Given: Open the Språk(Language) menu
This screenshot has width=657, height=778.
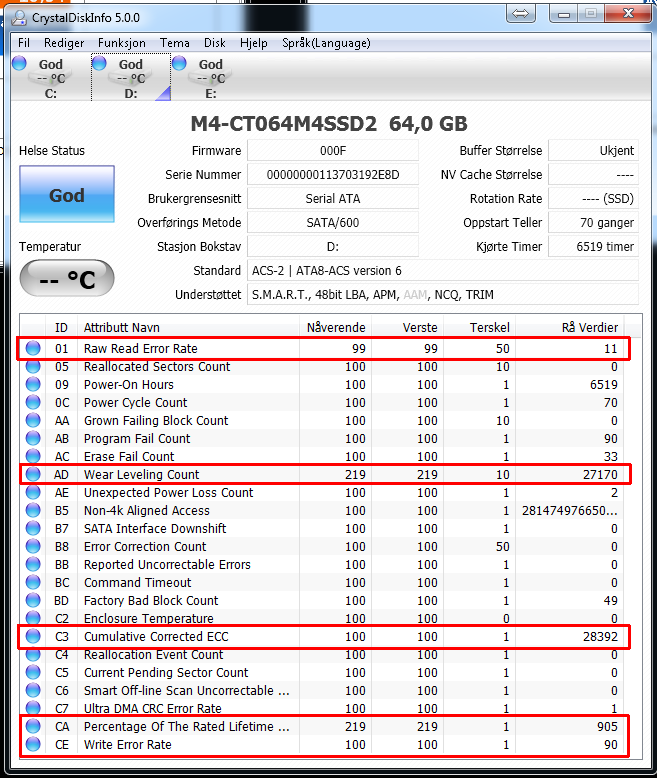Looking at the screenshot, I should pyautogui.click(x=326, y=43).
